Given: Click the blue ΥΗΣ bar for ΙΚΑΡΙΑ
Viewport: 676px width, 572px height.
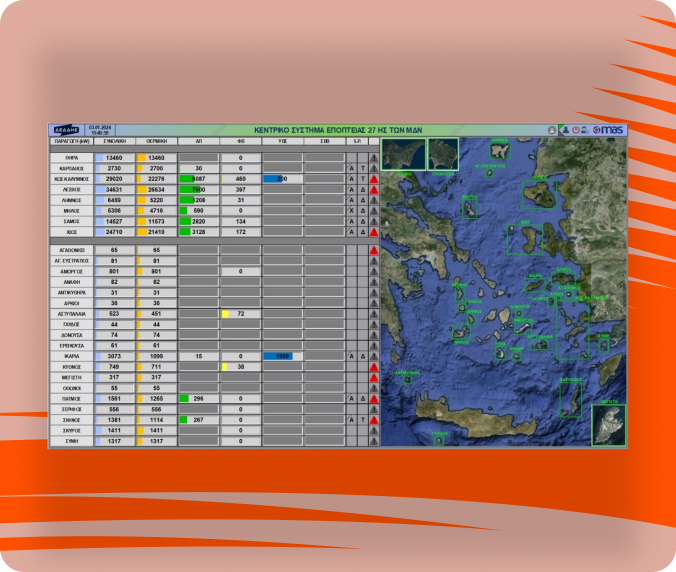Looking at the screenshot, I should pos(278,356).
